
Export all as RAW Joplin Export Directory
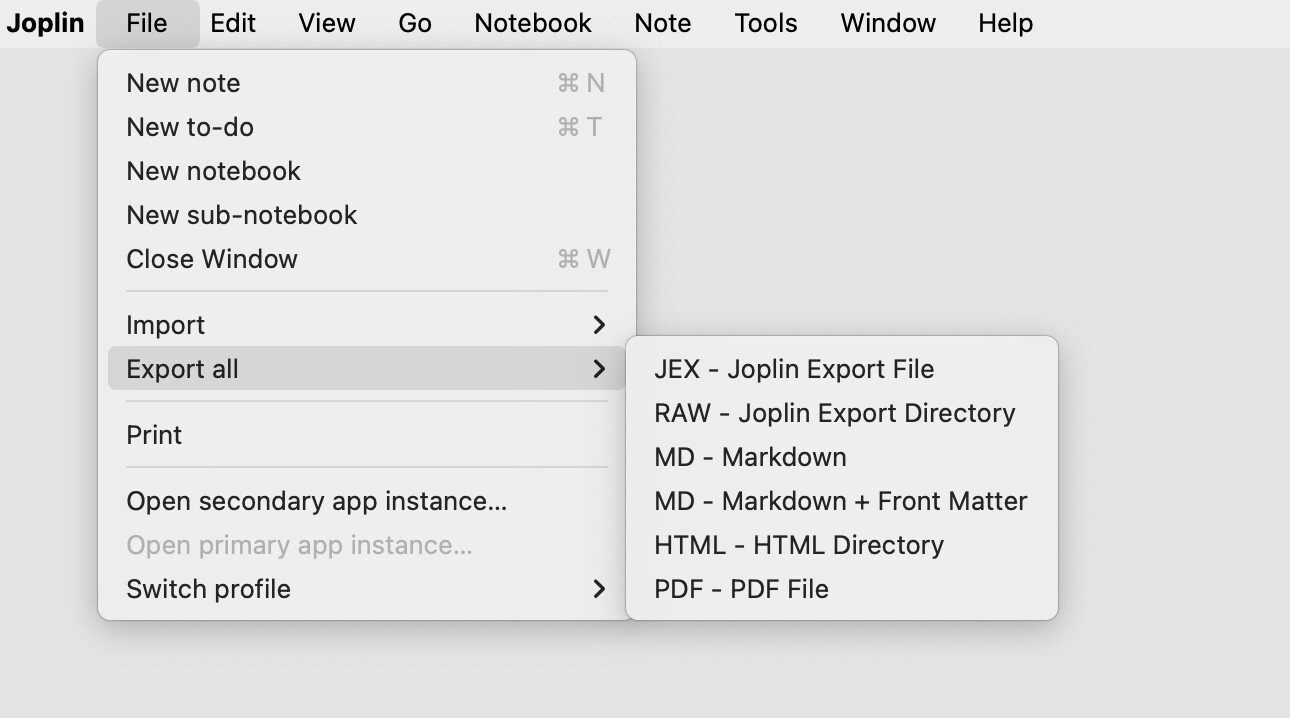point(841,413)
